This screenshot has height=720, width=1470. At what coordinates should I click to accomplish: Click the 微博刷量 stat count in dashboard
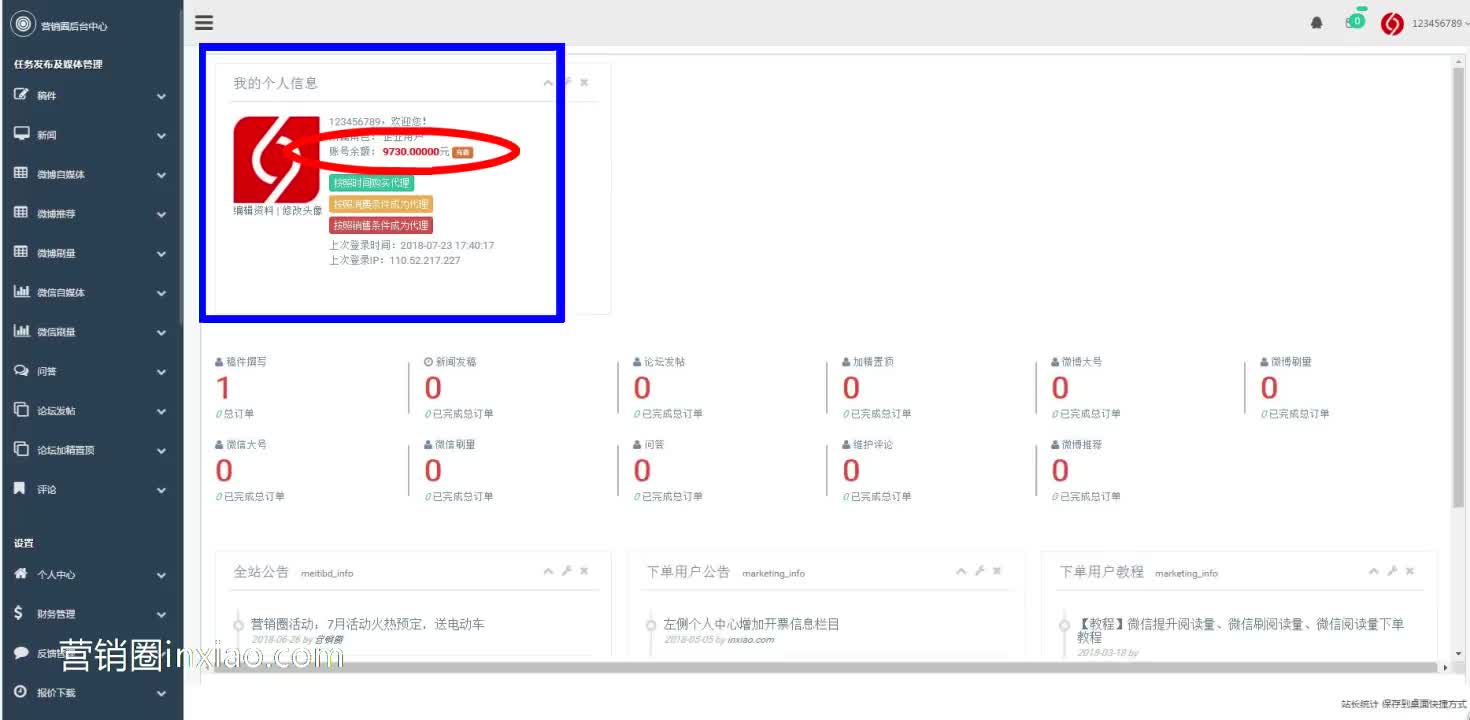tap(1269, 388)
